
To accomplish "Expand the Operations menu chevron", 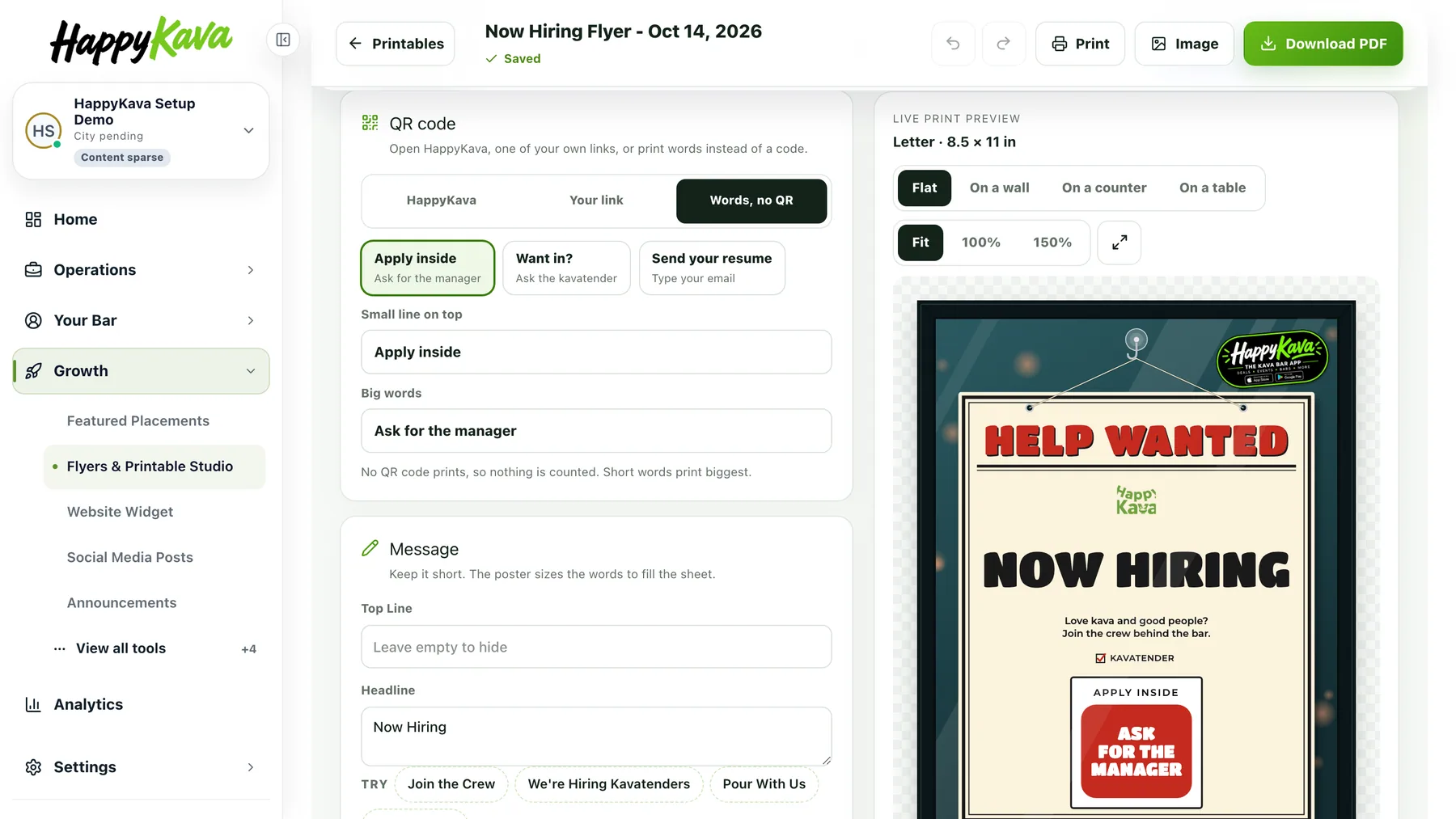I will coord(251,270).
